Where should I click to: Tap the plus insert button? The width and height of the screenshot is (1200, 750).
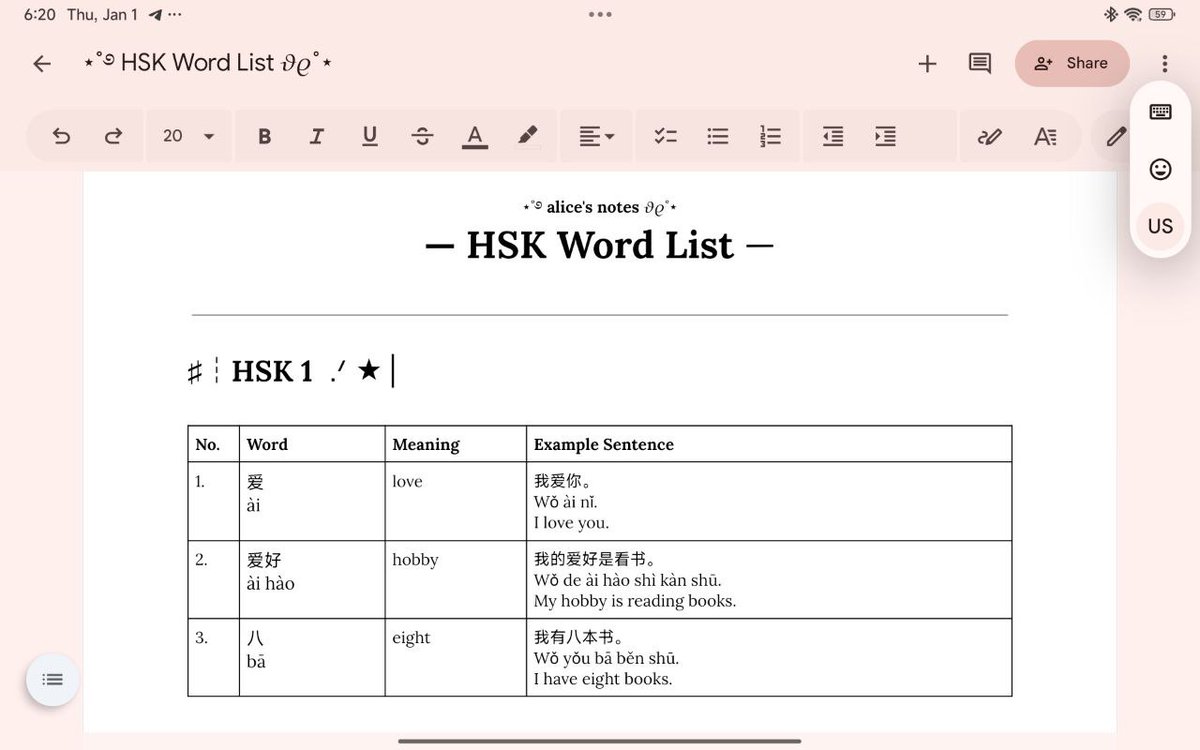click(x=927, y=64)
